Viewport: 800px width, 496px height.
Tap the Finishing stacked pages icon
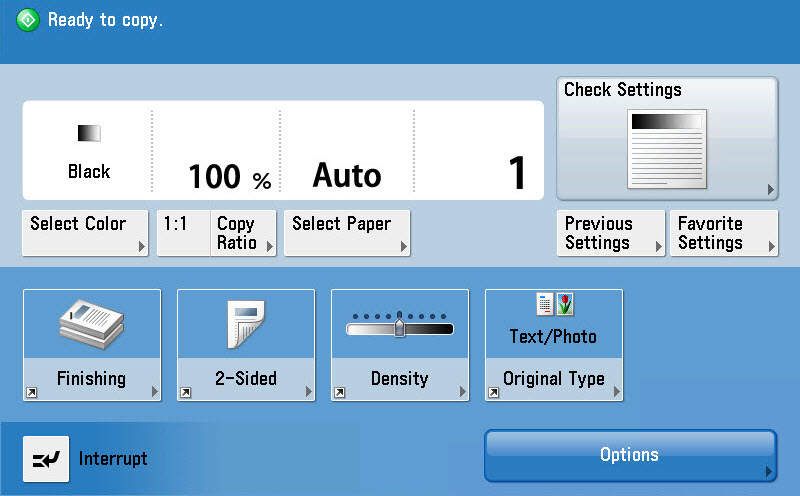pyautogui.click(x=91, y=322)
